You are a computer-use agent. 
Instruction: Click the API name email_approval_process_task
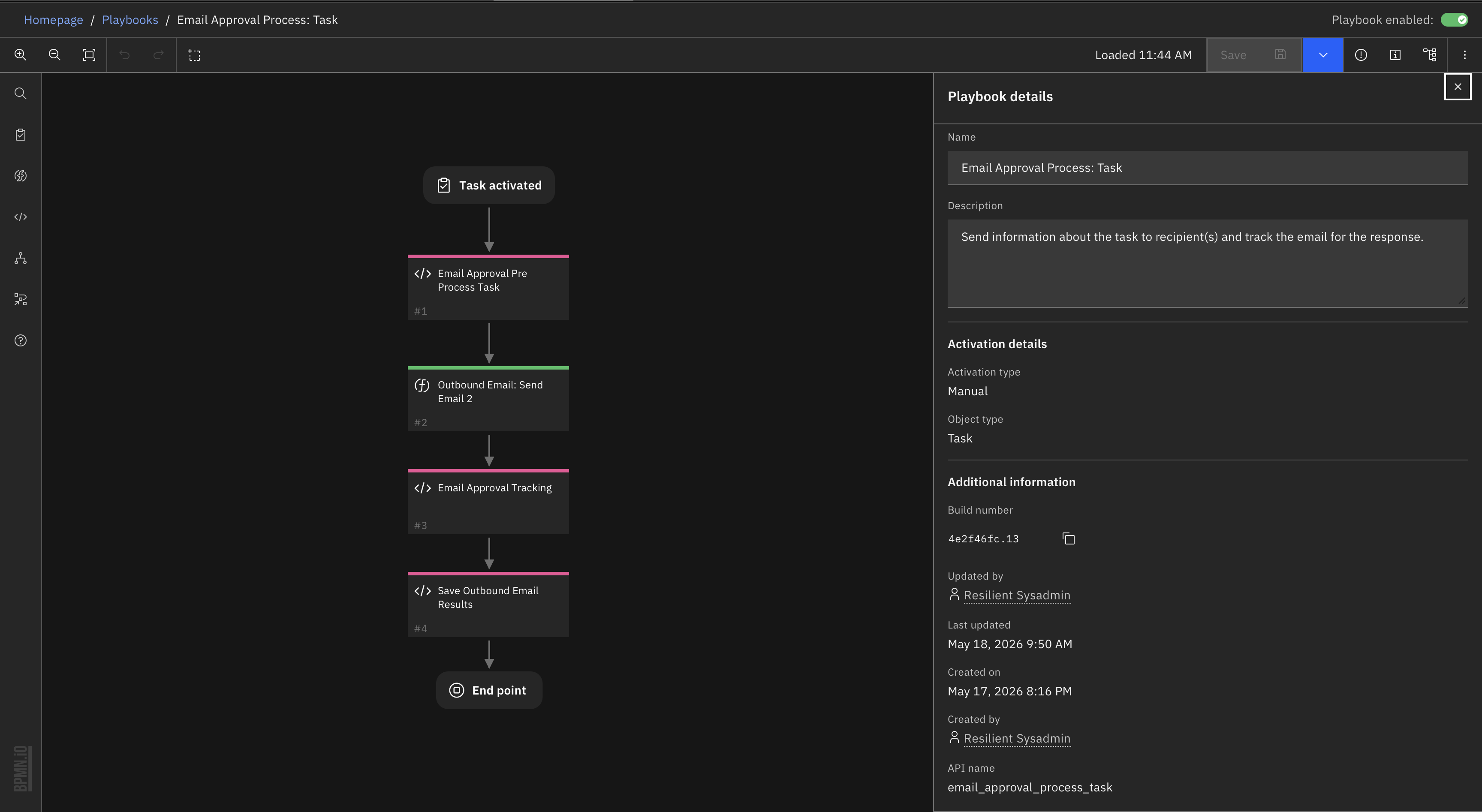coord(1030,787)
